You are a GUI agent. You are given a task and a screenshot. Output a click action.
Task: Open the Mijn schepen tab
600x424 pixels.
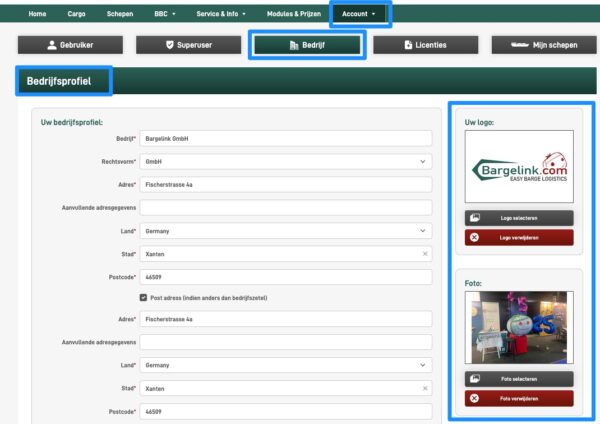[x=544, y=45]
